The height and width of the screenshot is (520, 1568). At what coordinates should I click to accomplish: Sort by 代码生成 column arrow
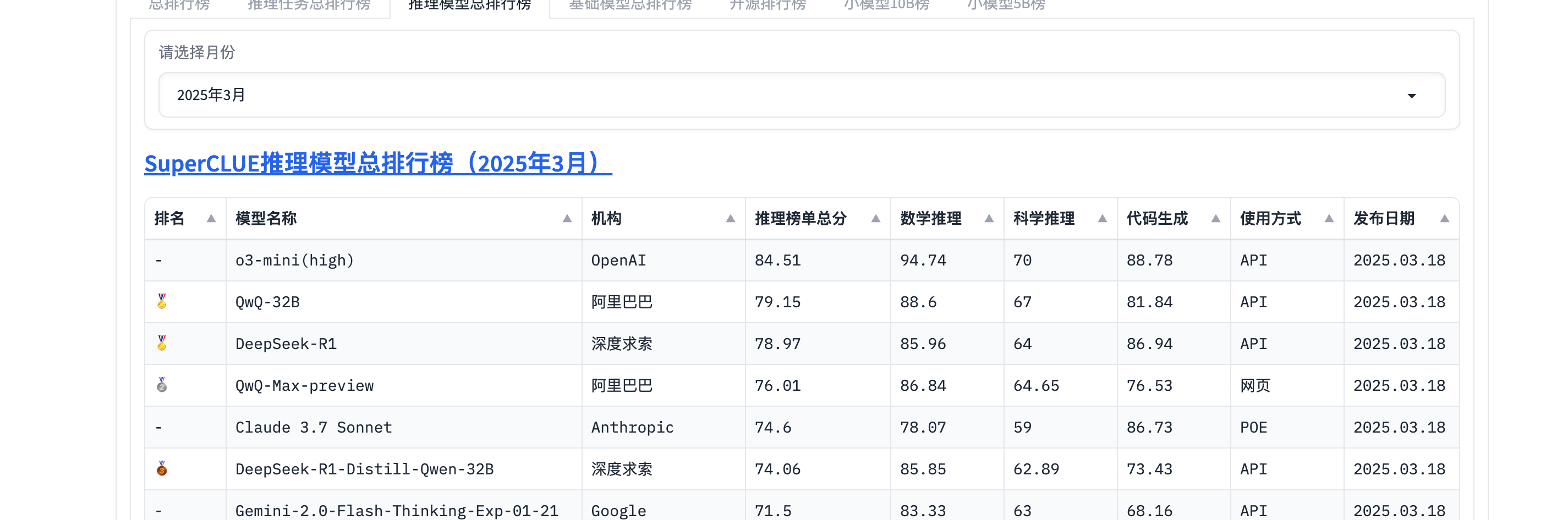pyautogui.click(x=1215, y=218)
